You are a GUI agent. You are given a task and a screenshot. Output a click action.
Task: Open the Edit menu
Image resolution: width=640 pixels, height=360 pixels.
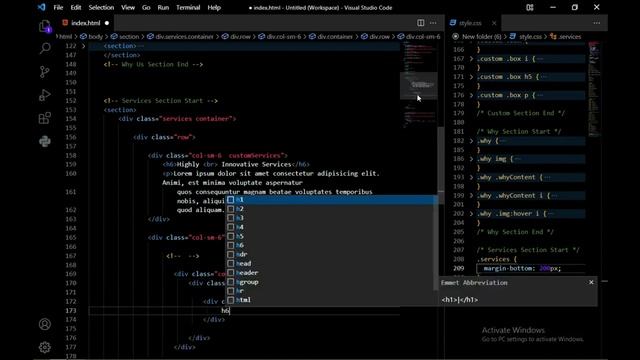pos(76,7)
